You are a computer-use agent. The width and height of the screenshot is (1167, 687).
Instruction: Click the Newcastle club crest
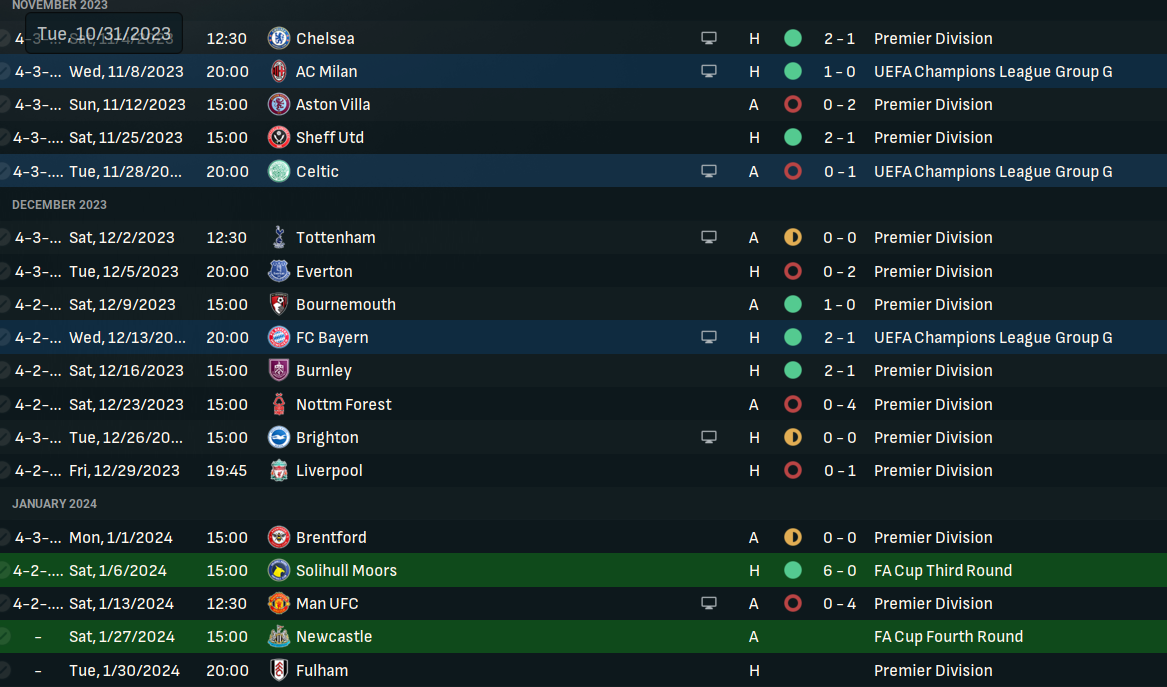pos(278,636)
